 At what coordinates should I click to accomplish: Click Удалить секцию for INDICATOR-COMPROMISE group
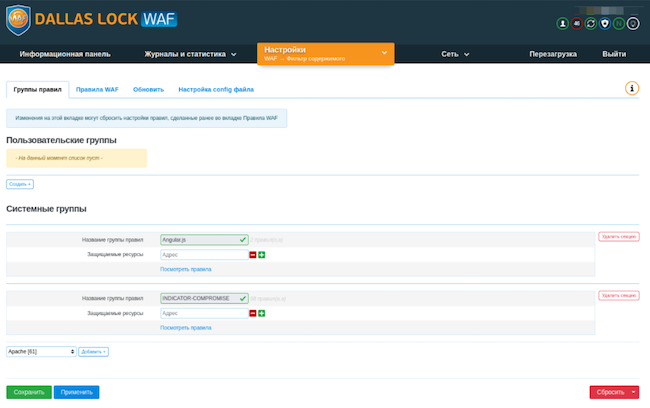point(618,295)
